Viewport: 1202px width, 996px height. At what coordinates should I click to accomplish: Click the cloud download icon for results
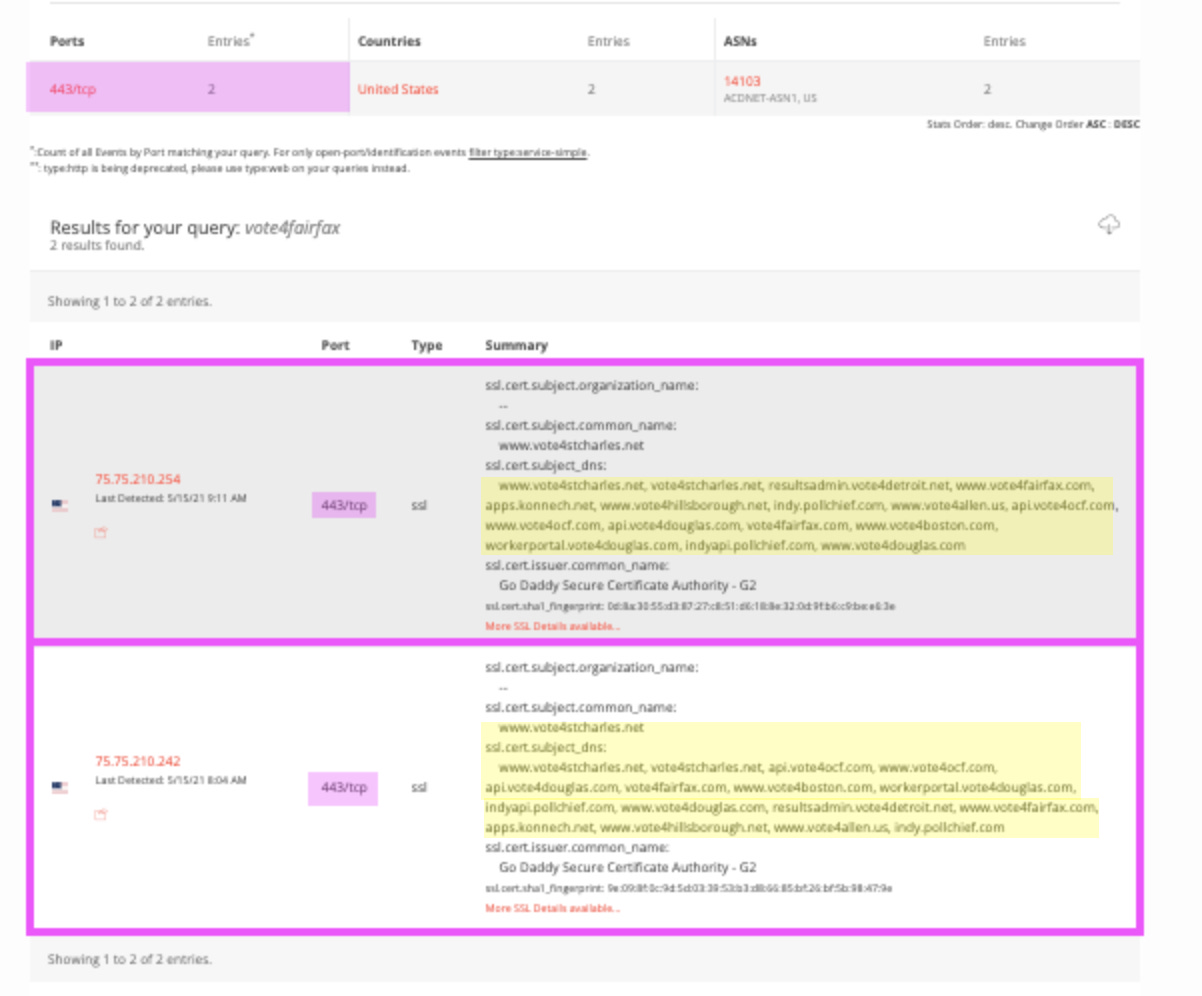click(1108, 224)
